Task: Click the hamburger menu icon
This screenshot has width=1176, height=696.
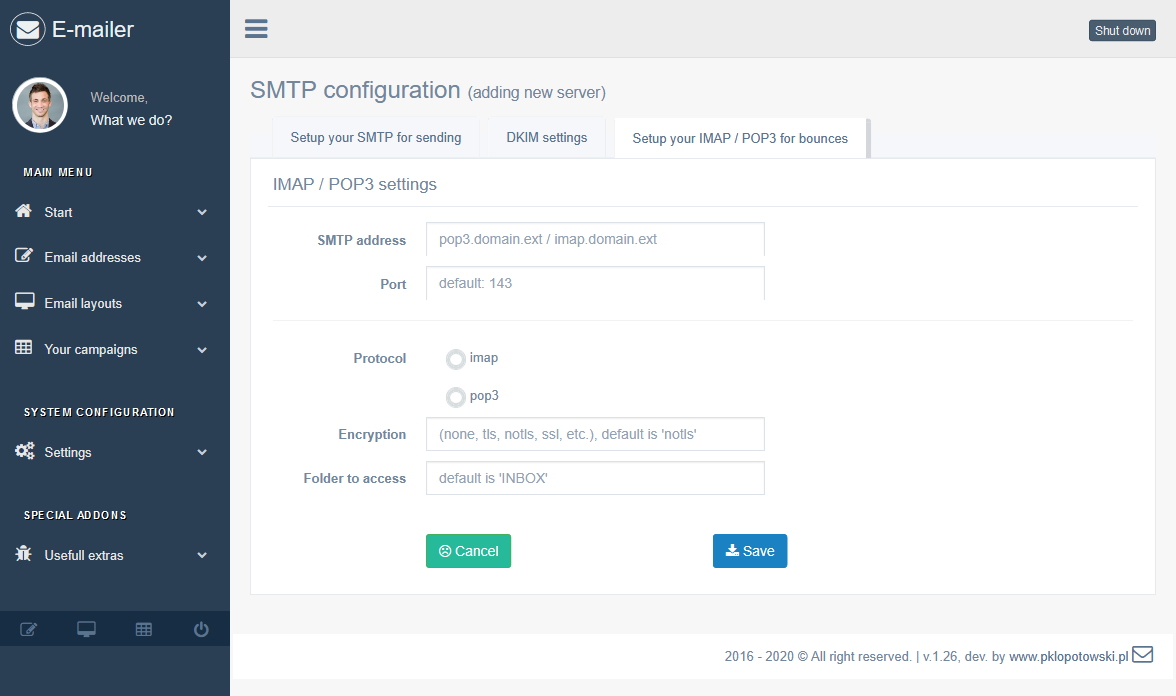Action: [256, 28]
